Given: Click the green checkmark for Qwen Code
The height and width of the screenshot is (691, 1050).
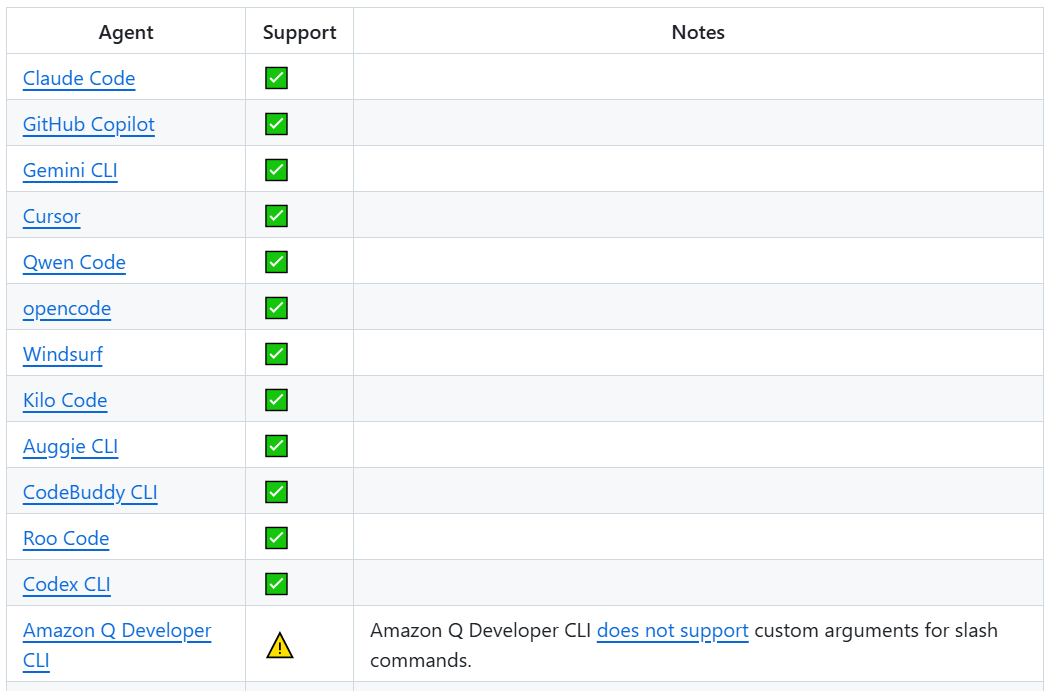Looking at the screenshot, I should [x=276, y=261].
